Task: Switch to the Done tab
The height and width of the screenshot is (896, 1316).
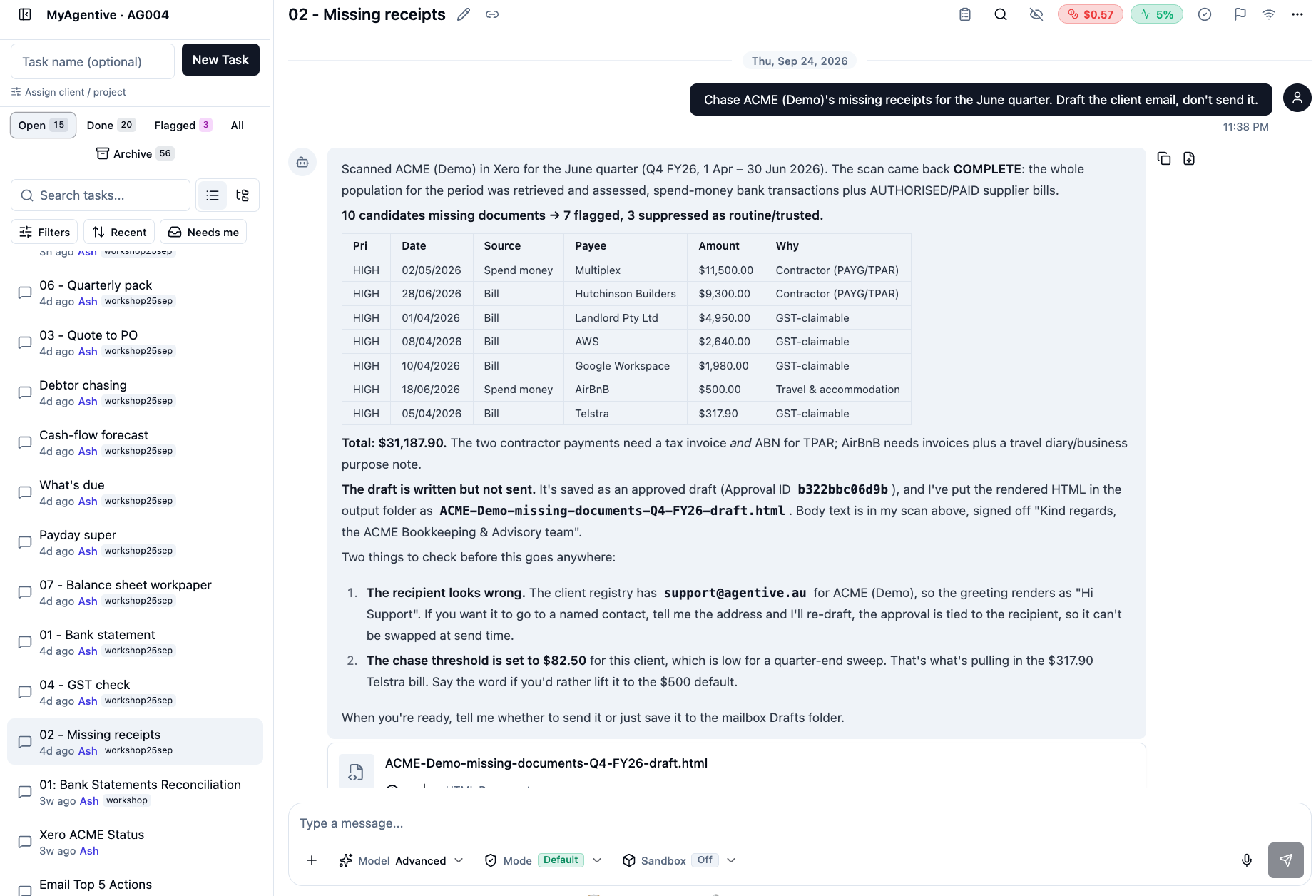Action: (111, 125)
